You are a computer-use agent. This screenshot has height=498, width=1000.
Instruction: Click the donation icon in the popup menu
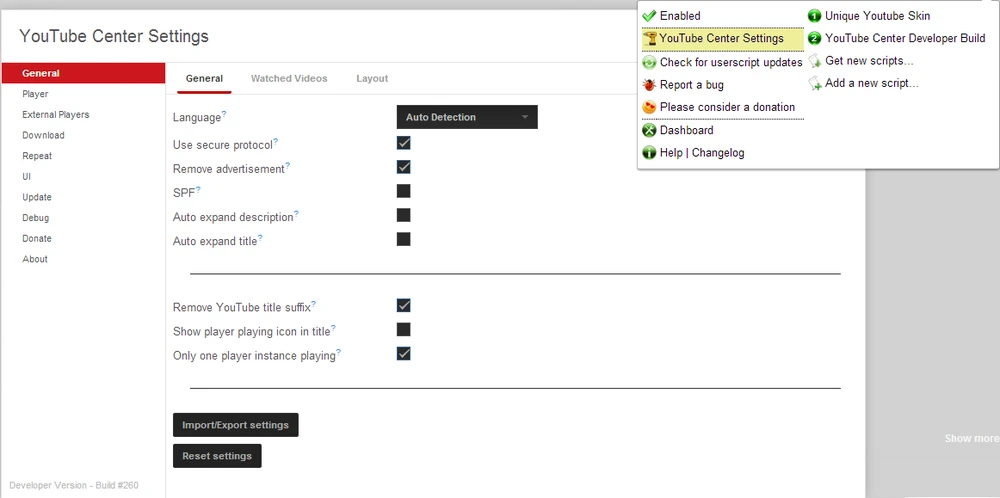649,107
